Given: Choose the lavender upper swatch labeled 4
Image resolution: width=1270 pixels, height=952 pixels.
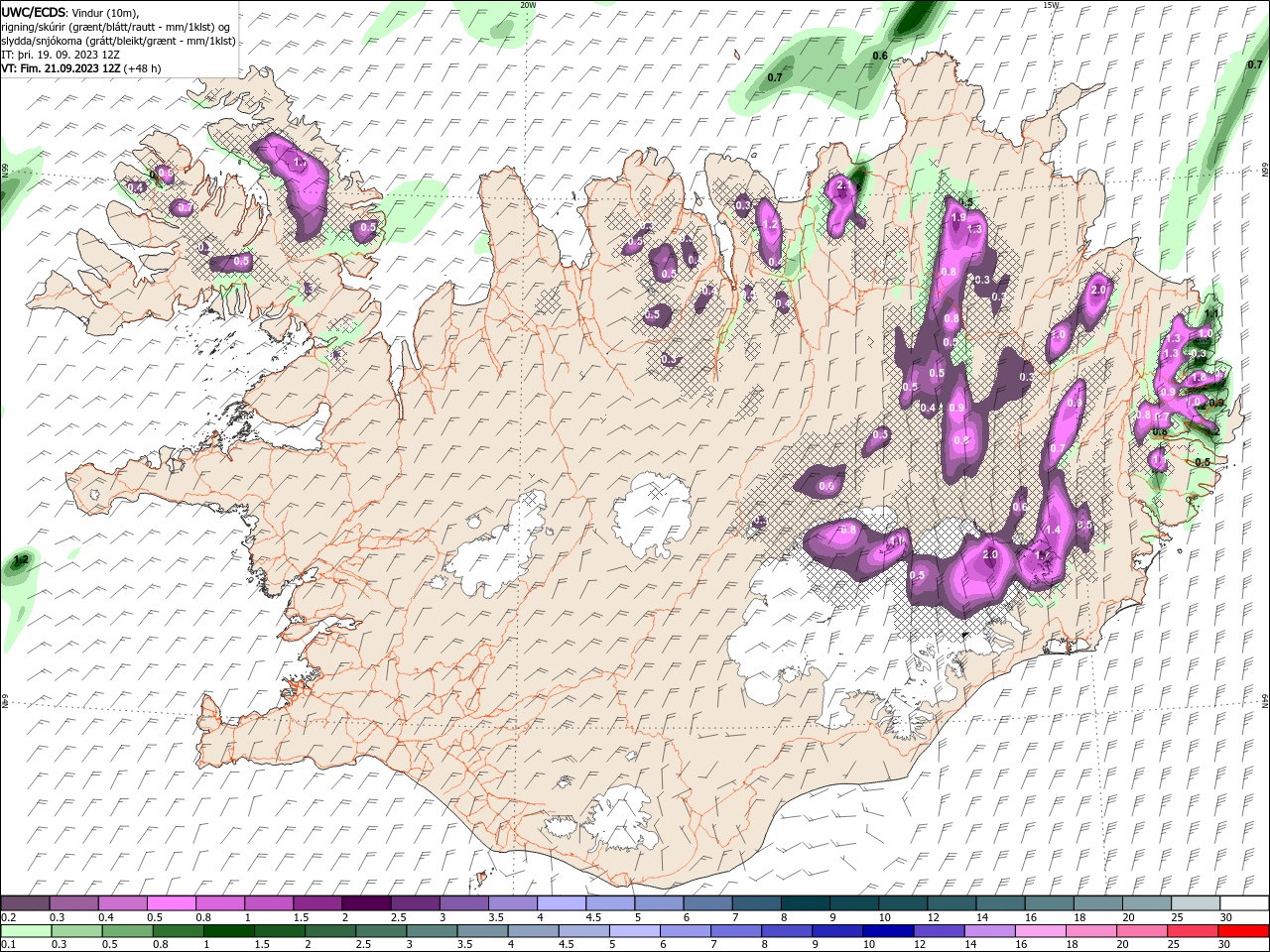Looking at the screenshot, I should point(561,903).
